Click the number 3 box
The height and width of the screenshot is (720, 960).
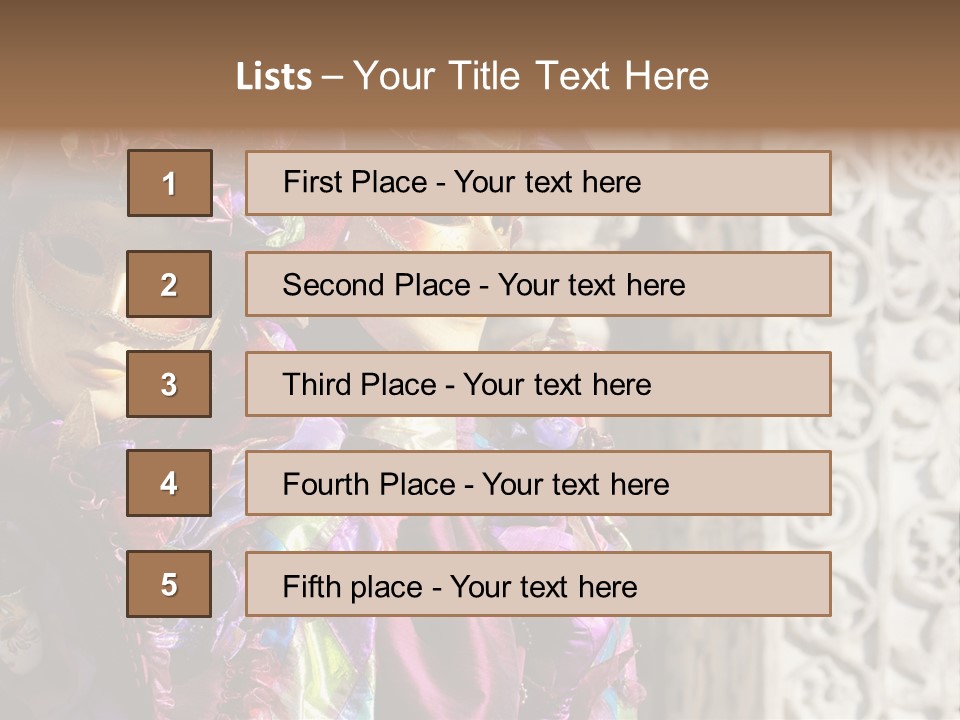coord(169,384)
